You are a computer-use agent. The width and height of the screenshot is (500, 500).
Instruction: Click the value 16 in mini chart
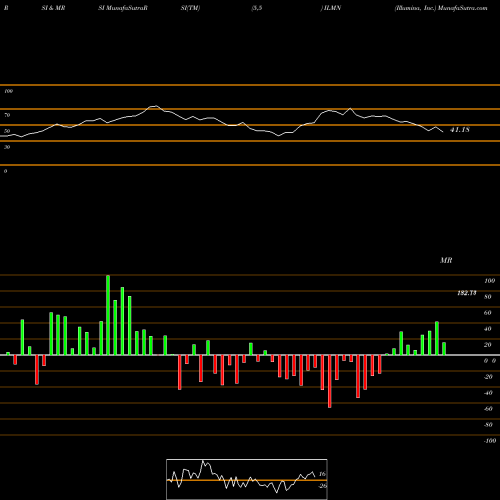[322, 474]
